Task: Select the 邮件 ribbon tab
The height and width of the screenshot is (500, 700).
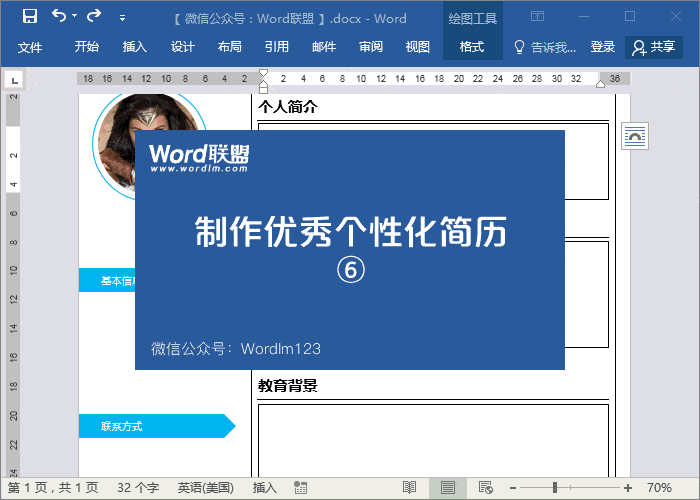Action: [324, 46]
